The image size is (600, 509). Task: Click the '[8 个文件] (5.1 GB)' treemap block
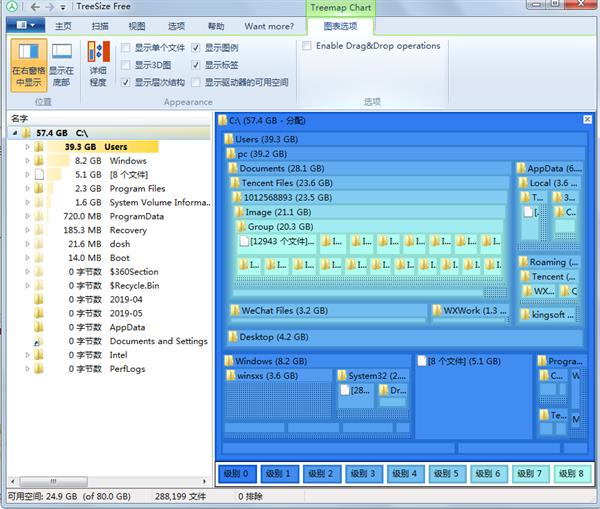(473, 397)
